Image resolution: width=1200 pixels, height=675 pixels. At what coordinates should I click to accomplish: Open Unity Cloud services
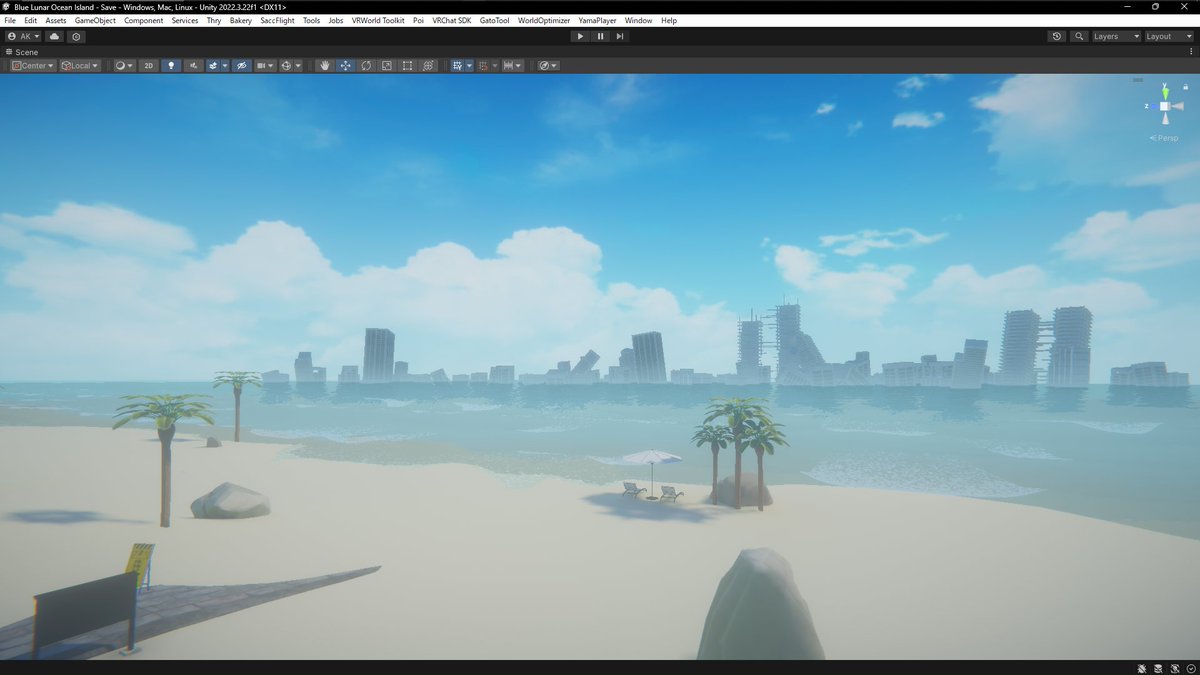[54, 36]
